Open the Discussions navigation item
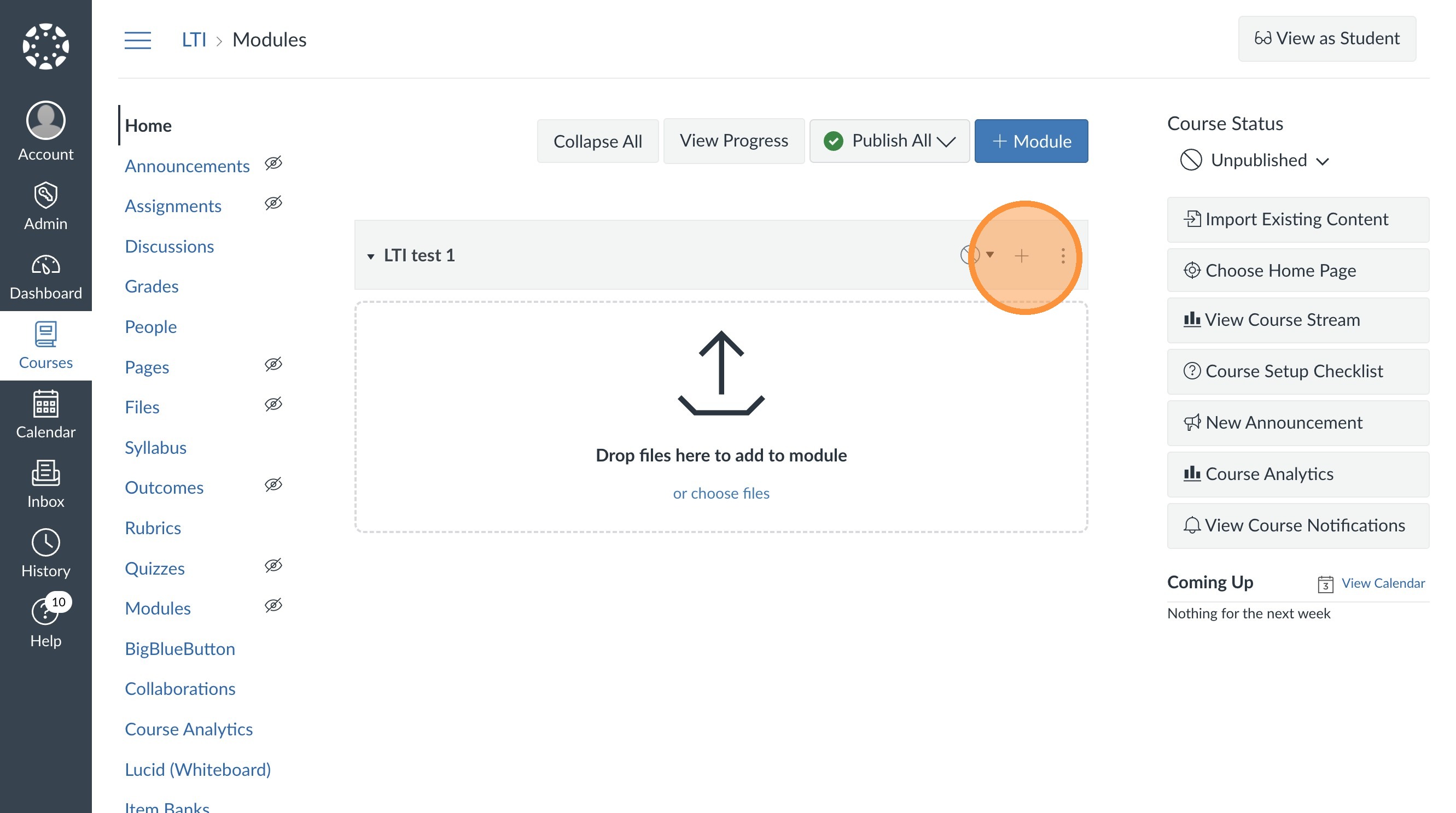 [169, 247]
